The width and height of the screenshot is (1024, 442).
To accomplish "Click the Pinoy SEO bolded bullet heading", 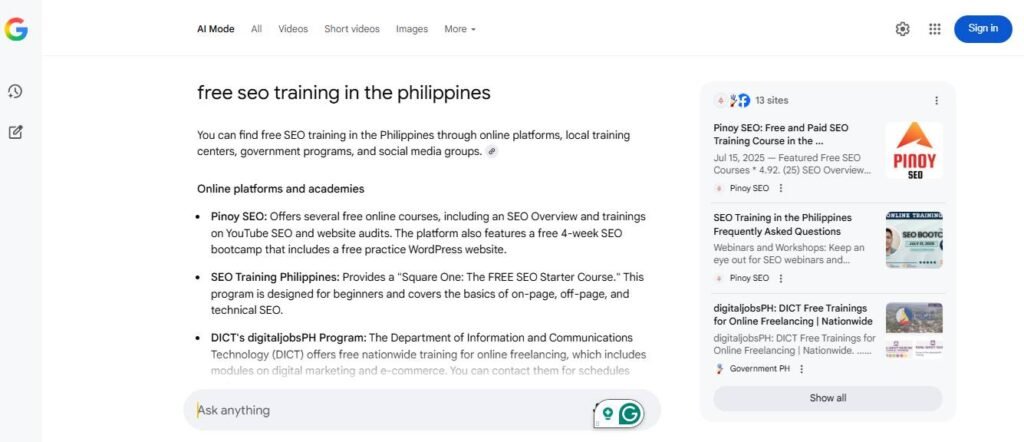I will (238, 216).
